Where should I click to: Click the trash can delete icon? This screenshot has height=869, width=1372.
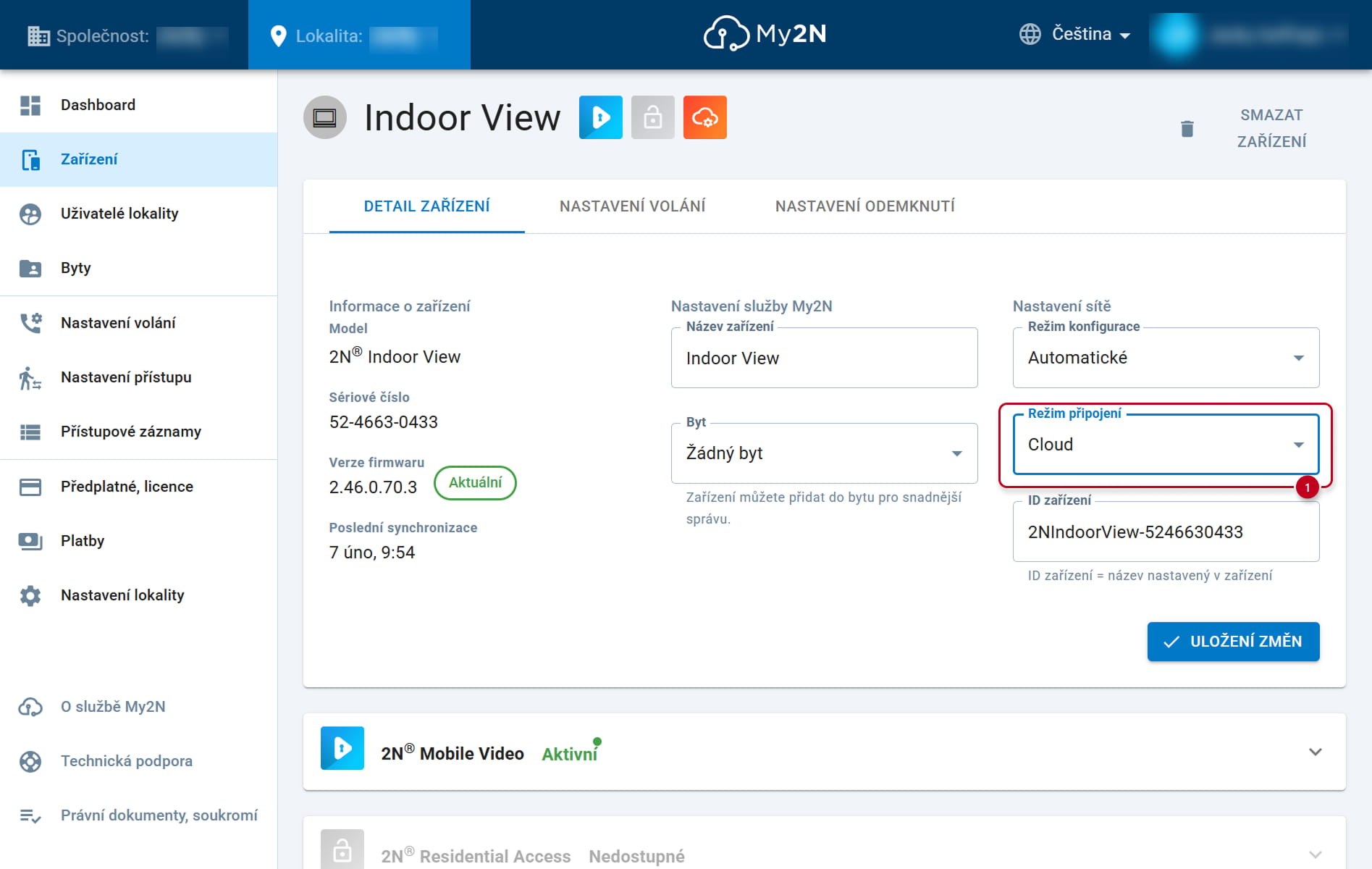pos(1187,128)
